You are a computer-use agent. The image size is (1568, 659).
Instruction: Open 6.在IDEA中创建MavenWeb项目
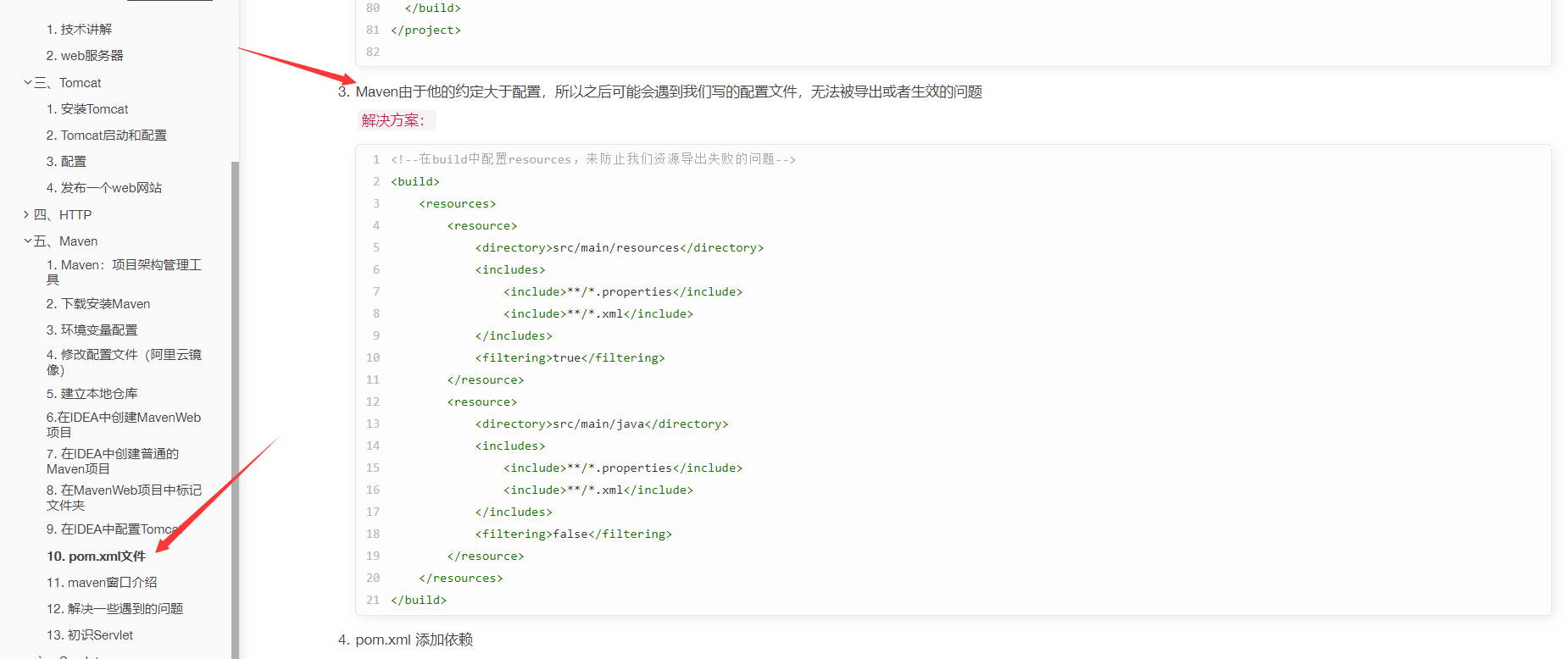124,424
